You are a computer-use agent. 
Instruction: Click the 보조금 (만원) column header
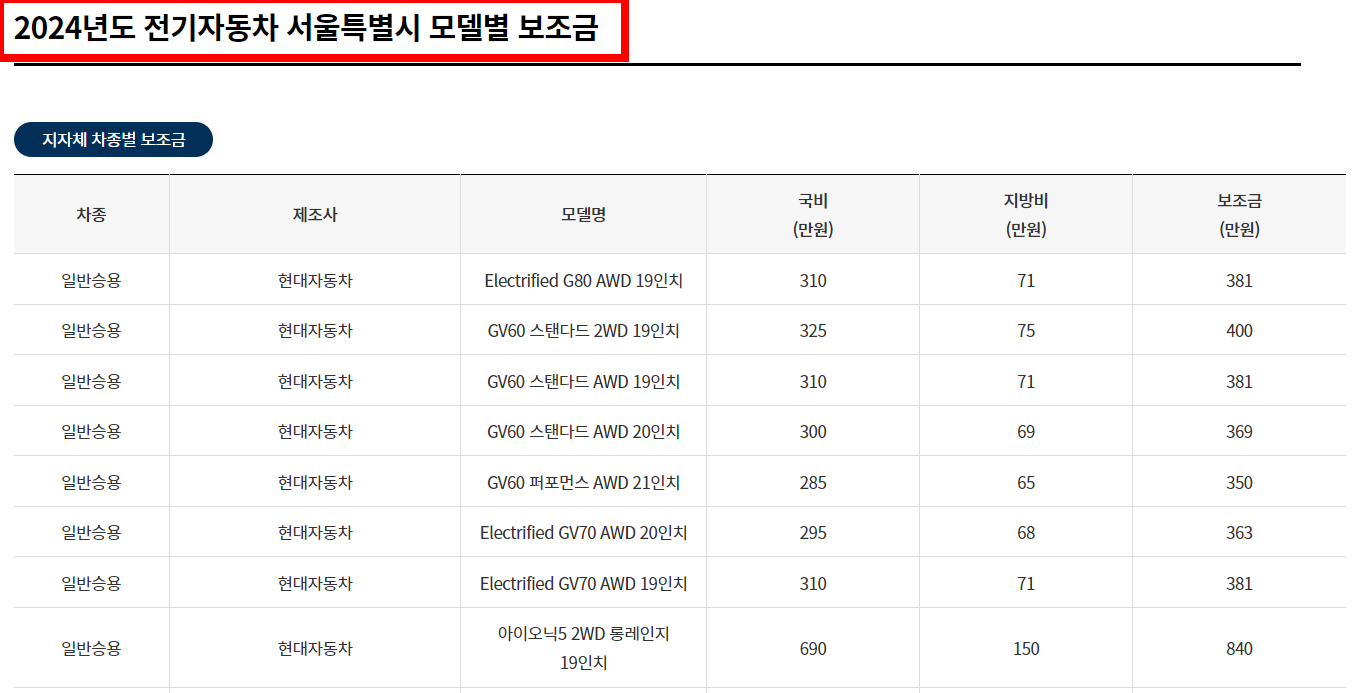point(1239,215)
